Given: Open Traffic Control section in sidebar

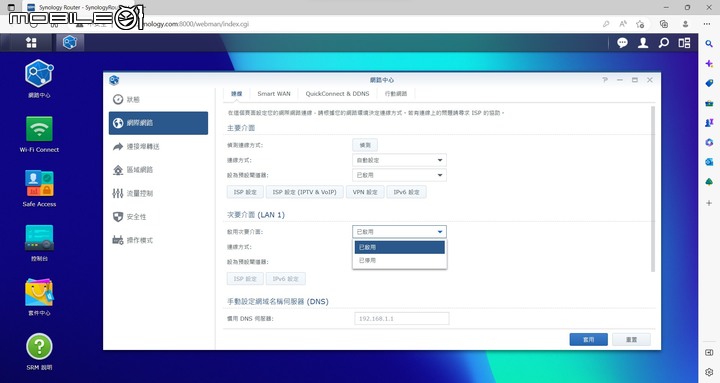Looking at the screenshot, I should coord(158,193).
